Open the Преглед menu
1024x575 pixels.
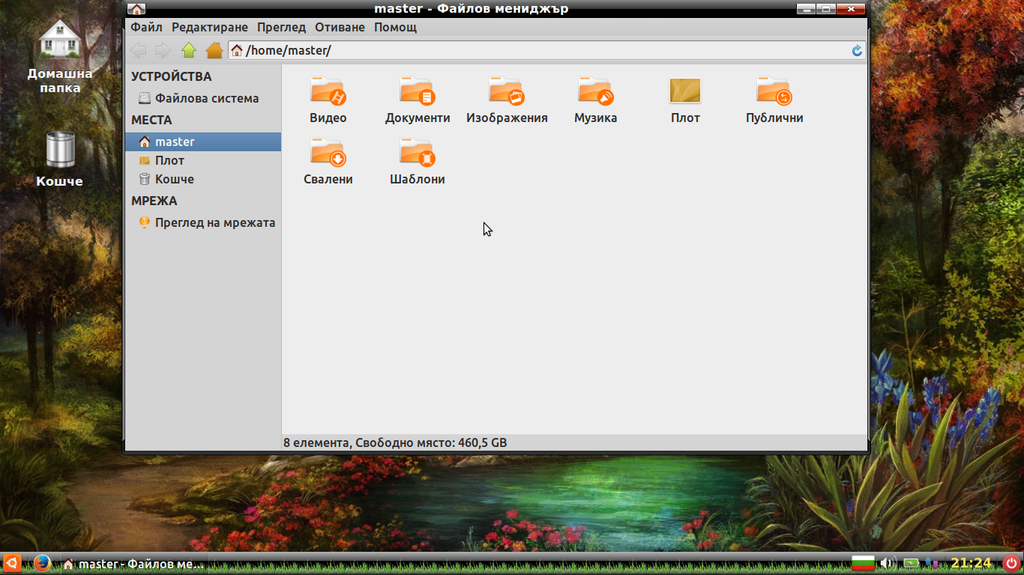click(281, 27)
